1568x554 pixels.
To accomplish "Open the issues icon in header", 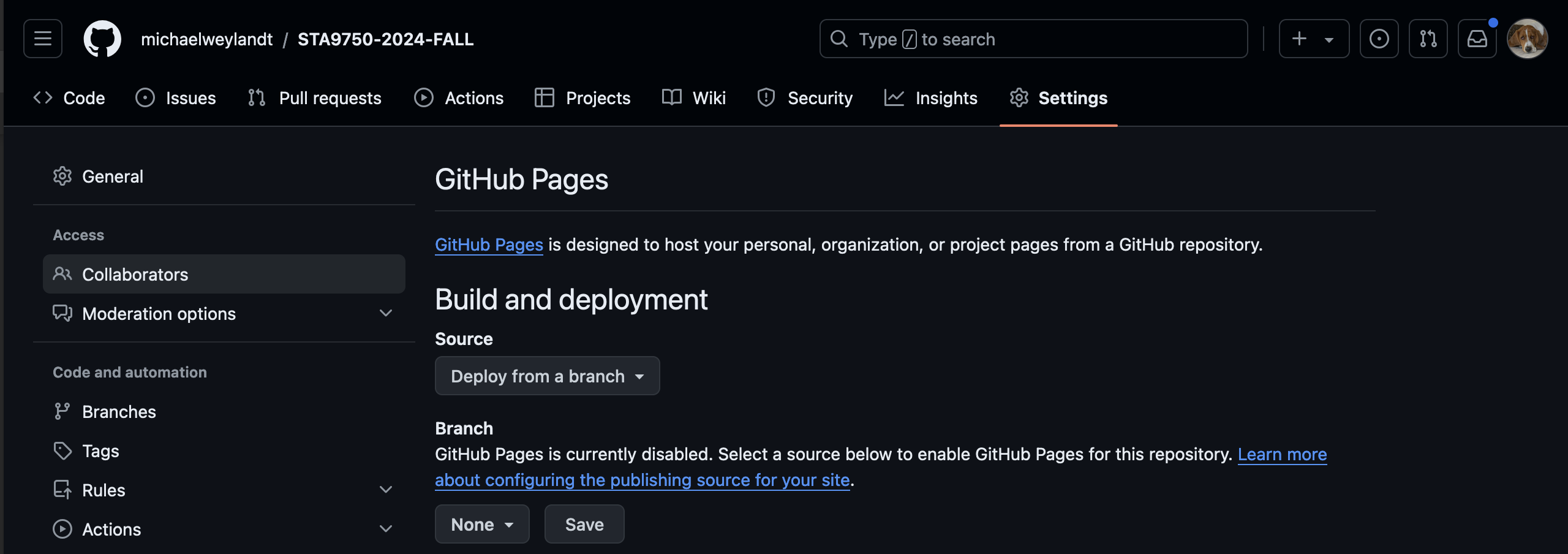I will click(x=1379, y=39).
